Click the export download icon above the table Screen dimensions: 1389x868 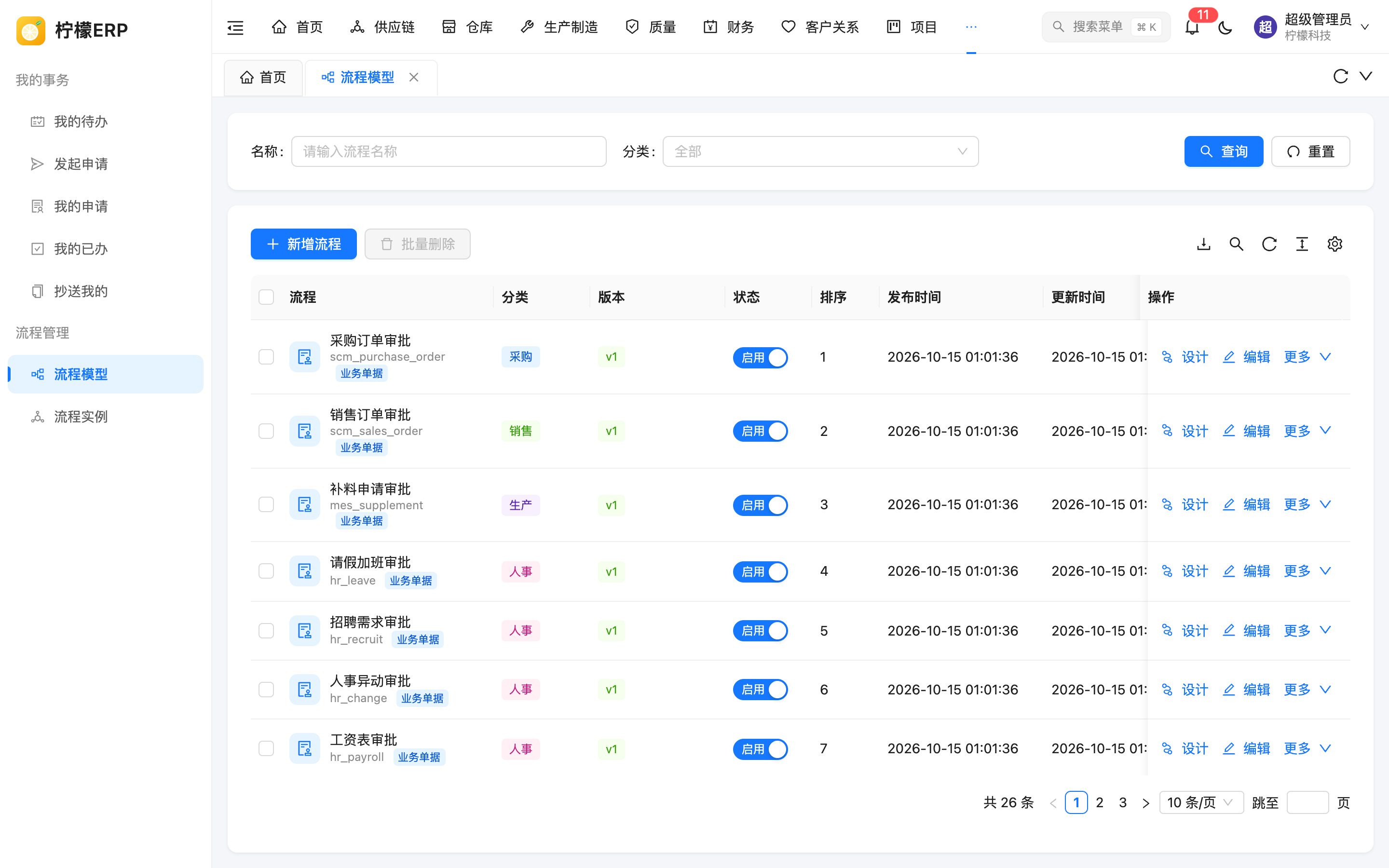click(x=1204, y=244)
